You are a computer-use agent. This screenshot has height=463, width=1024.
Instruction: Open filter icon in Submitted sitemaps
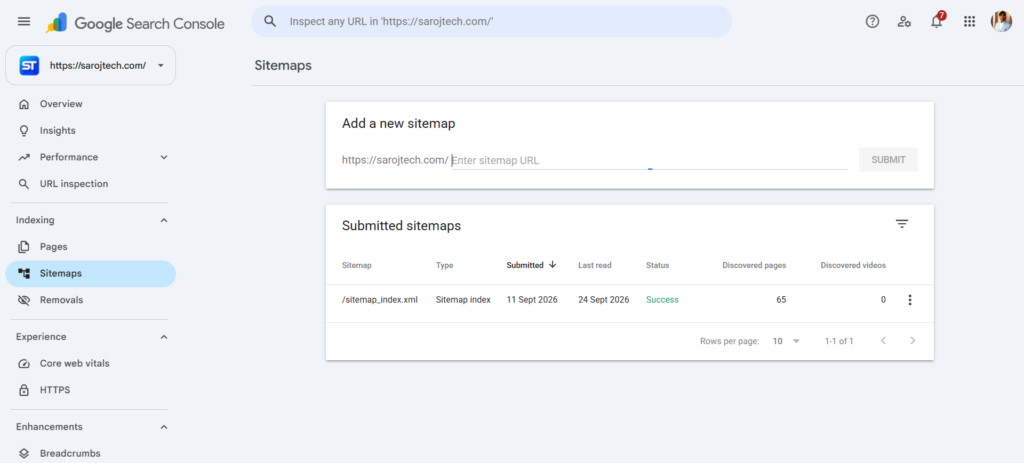[902, 224]
